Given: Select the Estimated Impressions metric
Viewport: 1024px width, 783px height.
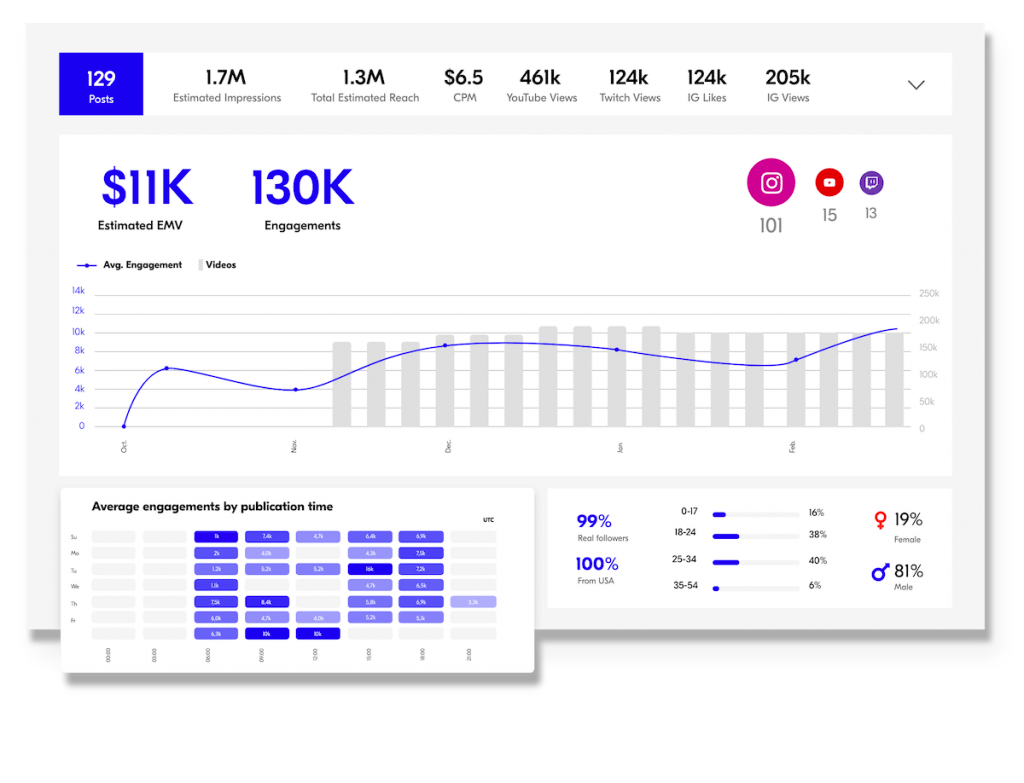Looking at the screenshot, I should tap(227, 85).
